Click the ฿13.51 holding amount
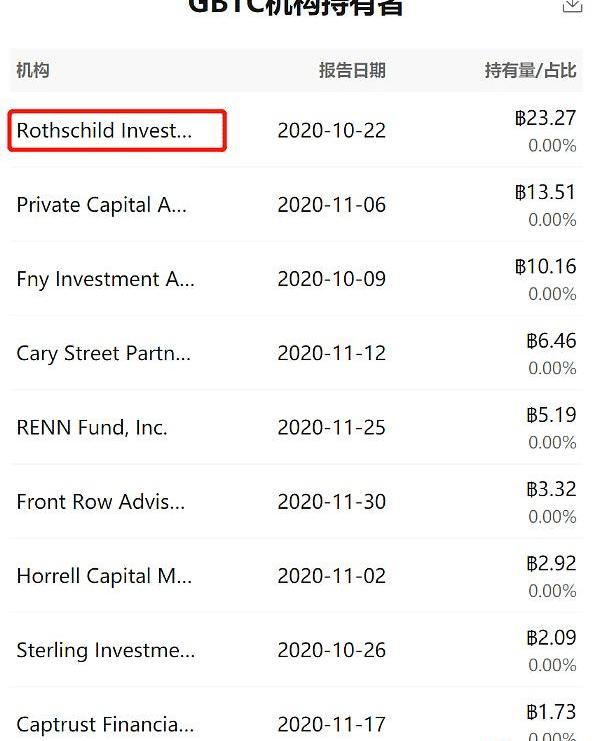The image size is (600, 741). 545,192
